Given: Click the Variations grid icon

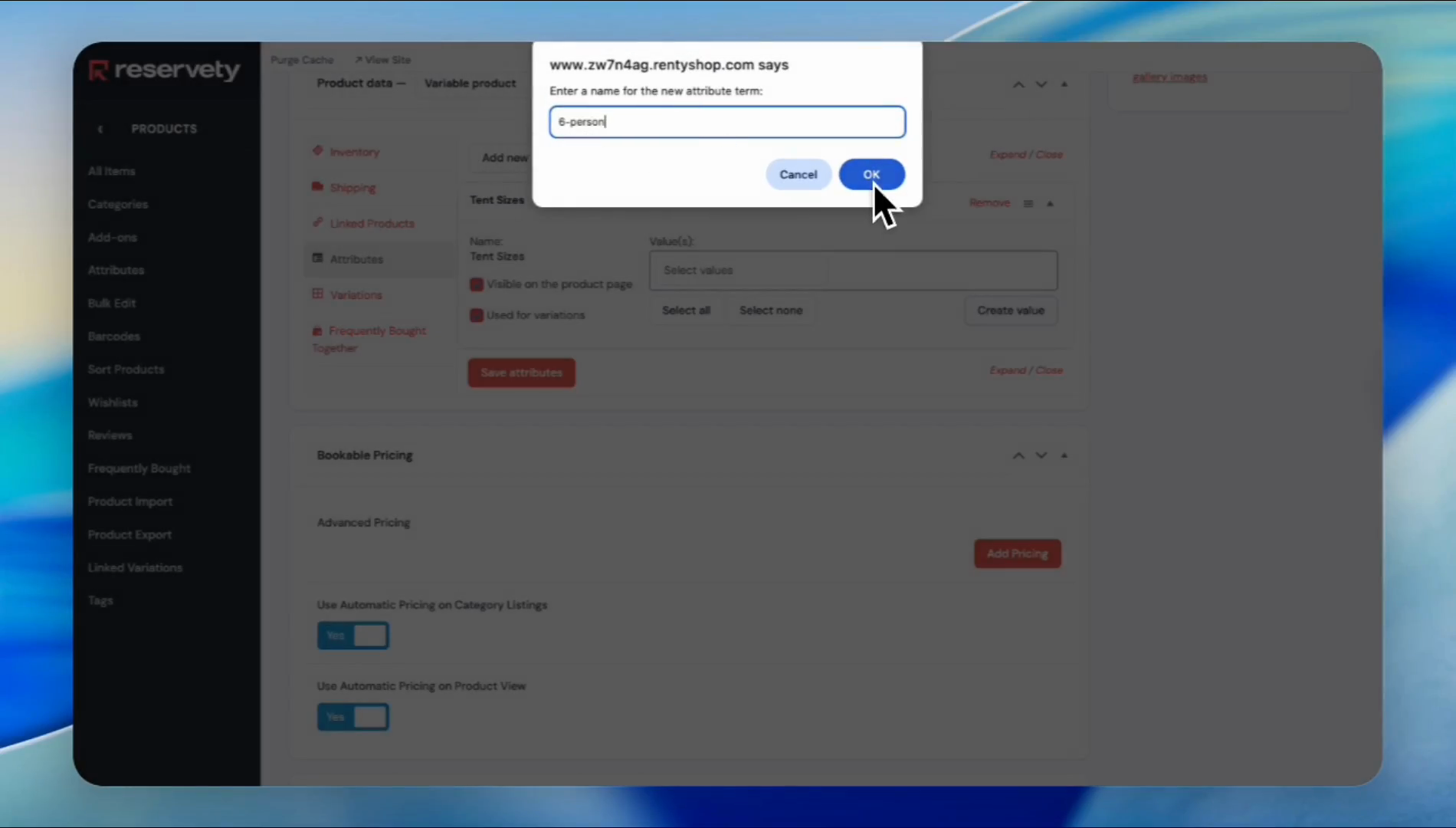Looking at the screenshot, I should pos(317,294).
